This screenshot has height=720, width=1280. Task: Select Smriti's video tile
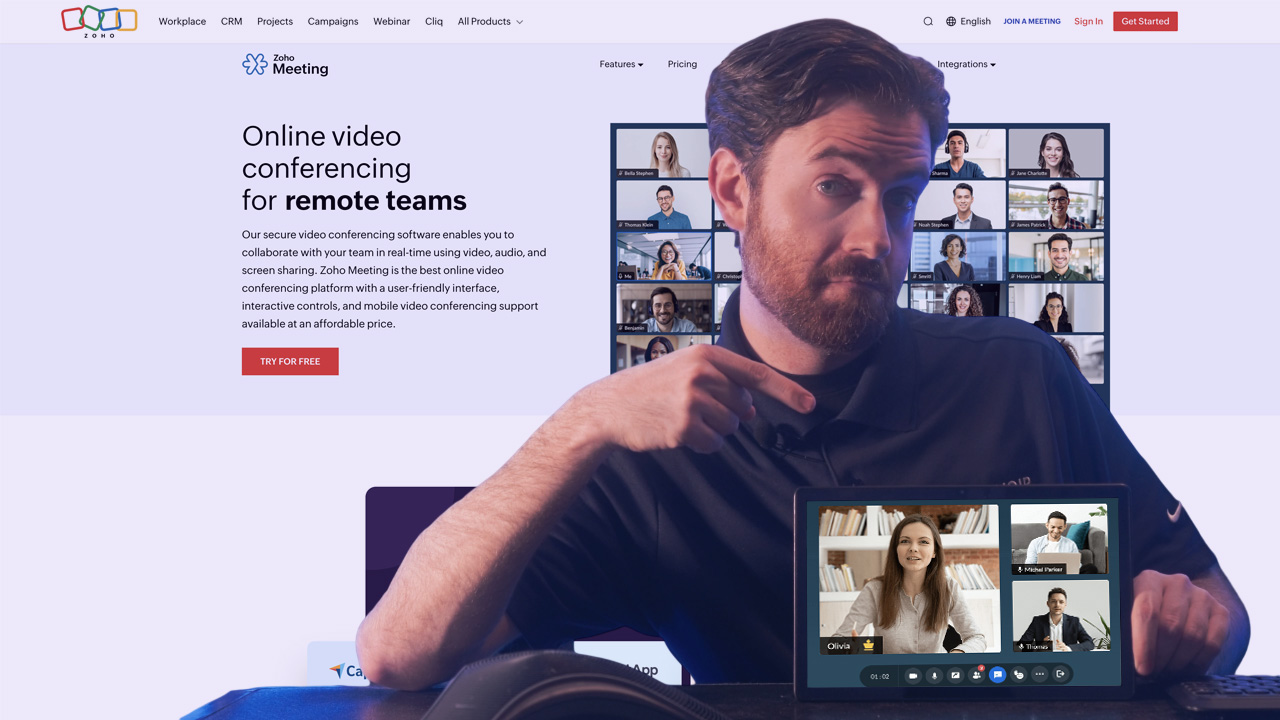point(958,257)
